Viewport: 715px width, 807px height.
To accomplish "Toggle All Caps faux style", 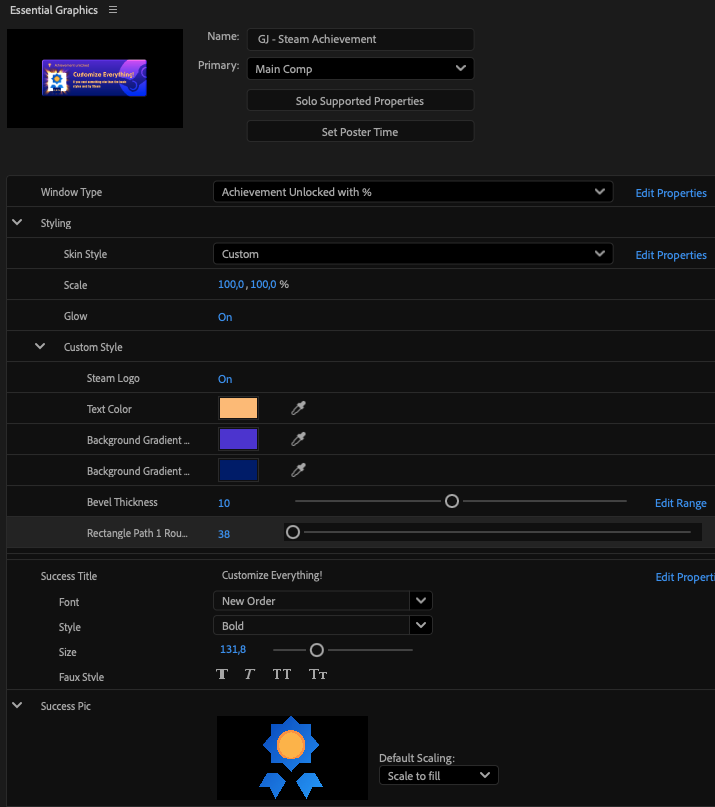I will coord(282,674).
